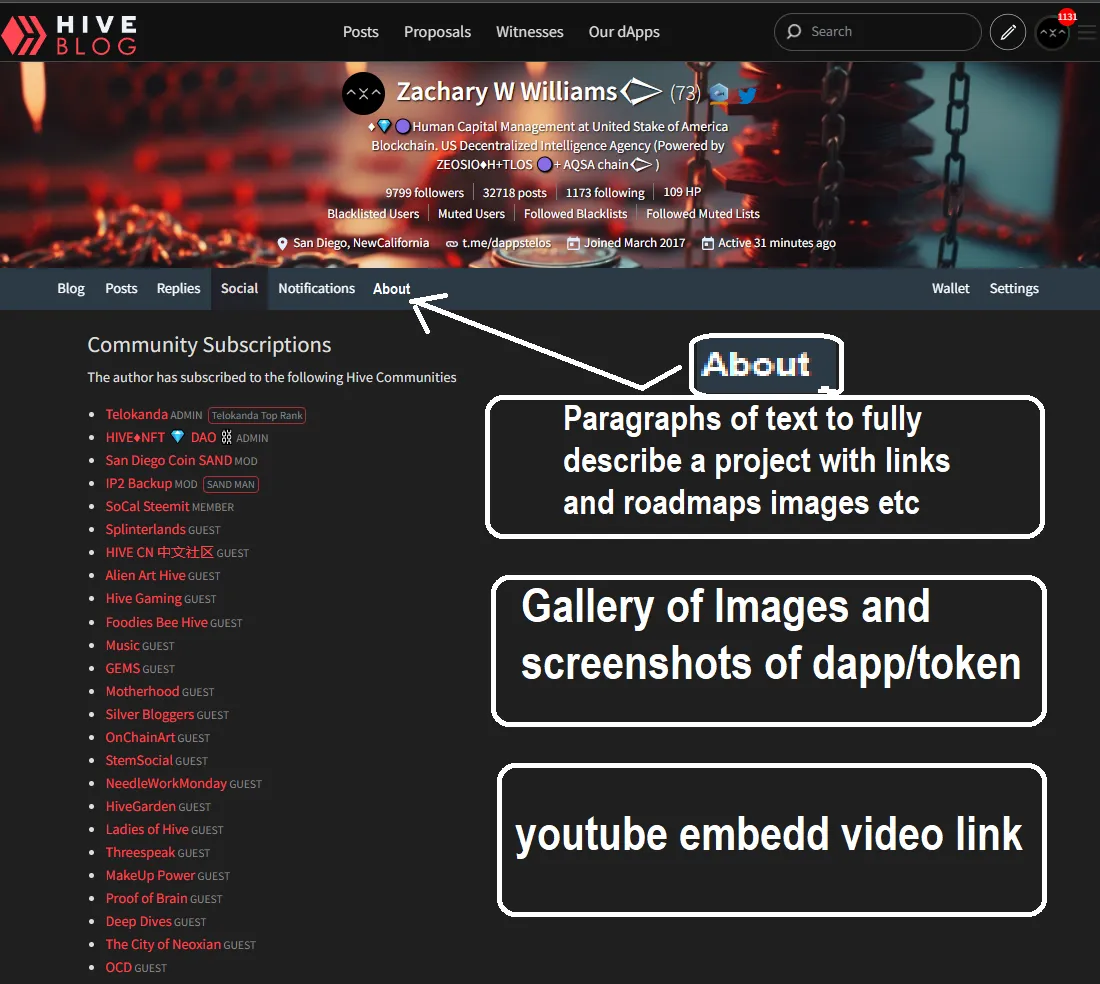Screen dimensions: 1100x984
Task: Open the Alien Art Hive community
Action: 145,576
